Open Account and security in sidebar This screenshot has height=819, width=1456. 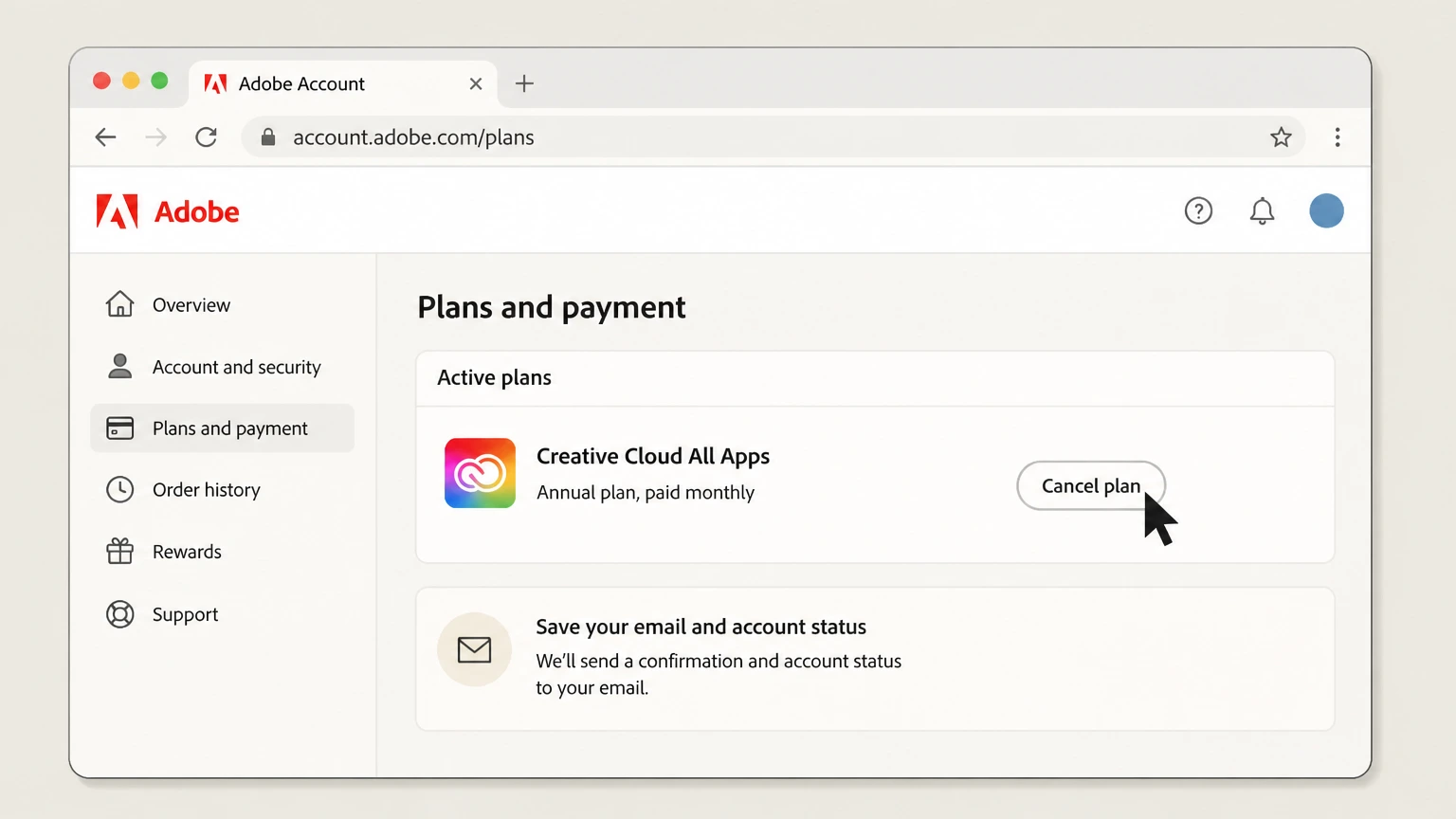[222, 366]
